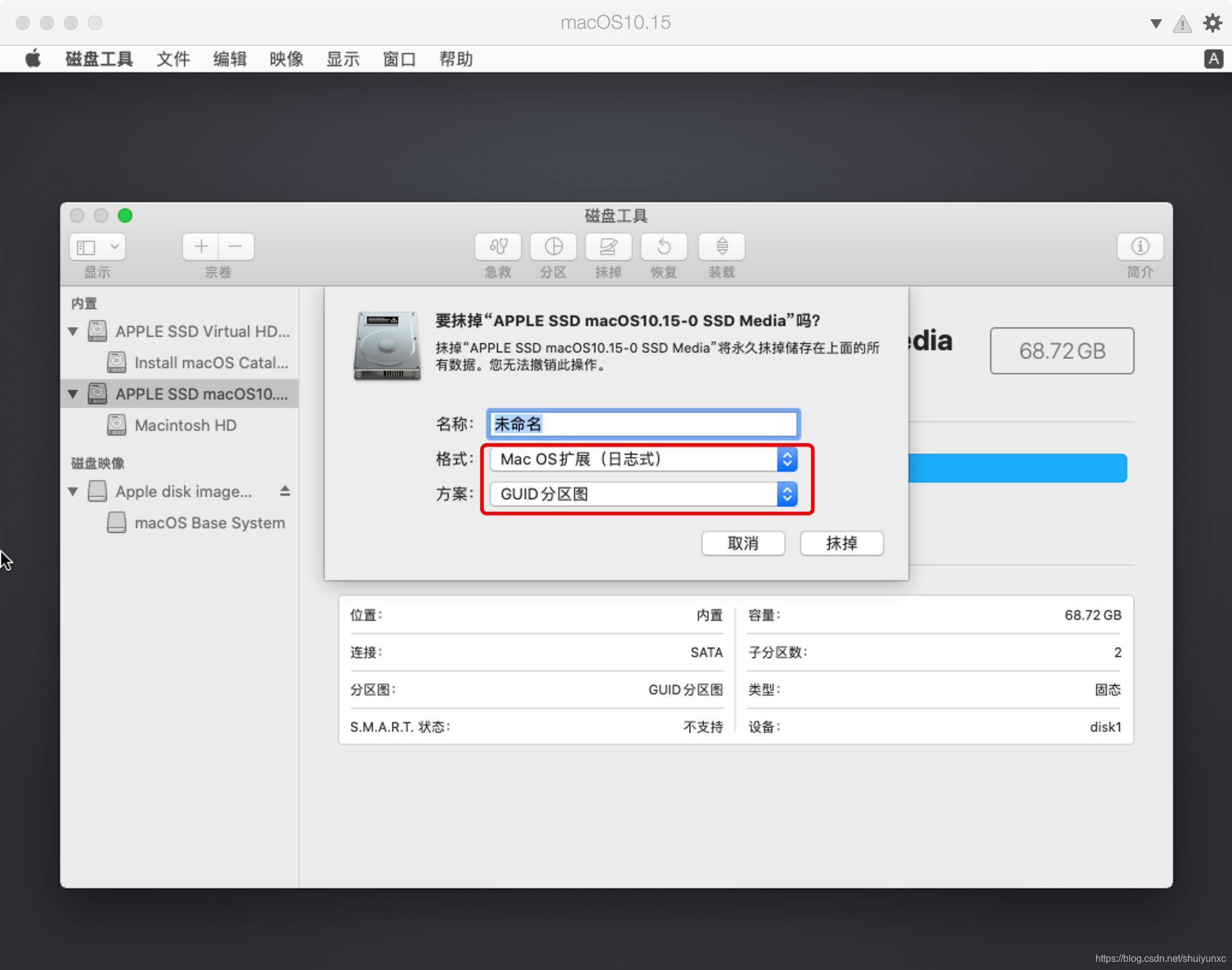Click the remove volume minus button
Screen dimensions: 1232x970
[236, 247]
